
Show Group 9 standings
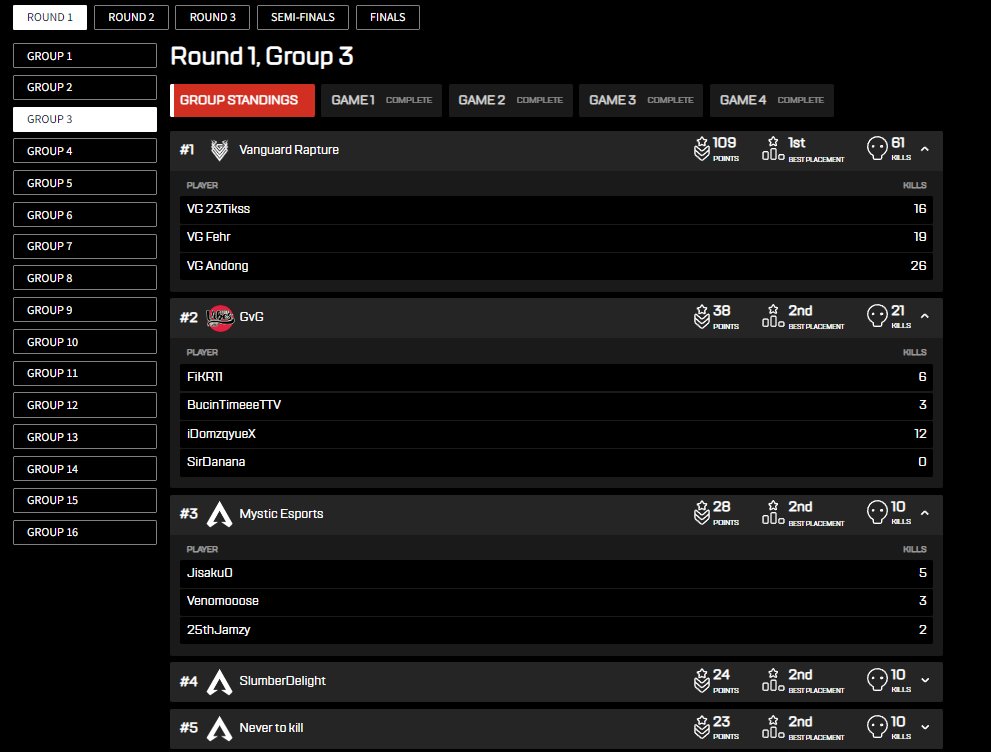[x=85, y=310]
